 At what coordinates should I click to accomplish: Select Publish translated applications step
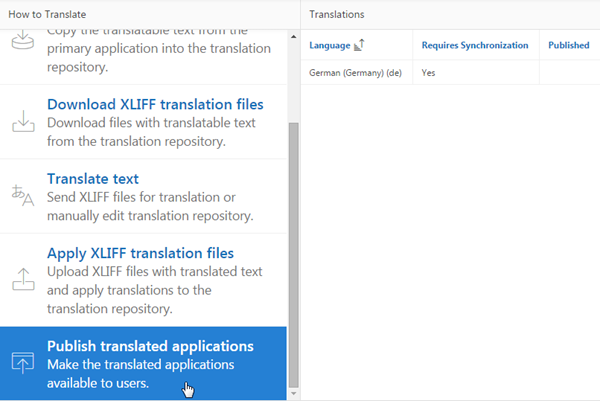click(x=150, y=346)
